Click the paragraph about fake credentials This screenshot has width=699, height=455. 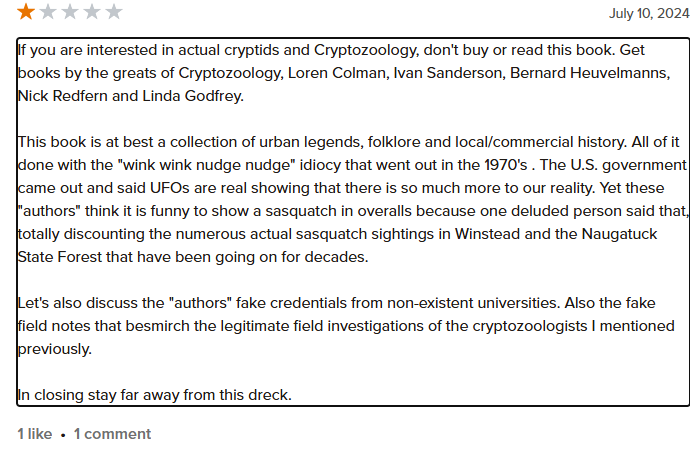tap(346, 326)
